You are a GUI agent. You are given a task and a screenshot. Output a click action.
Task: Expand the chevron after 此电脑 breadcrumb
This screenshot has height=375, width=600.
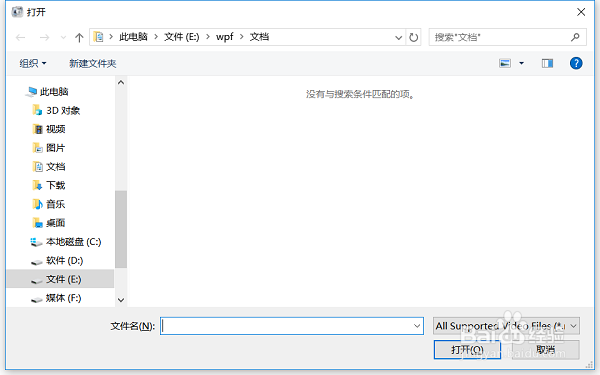pyautogui.click(x=156, y=37)
